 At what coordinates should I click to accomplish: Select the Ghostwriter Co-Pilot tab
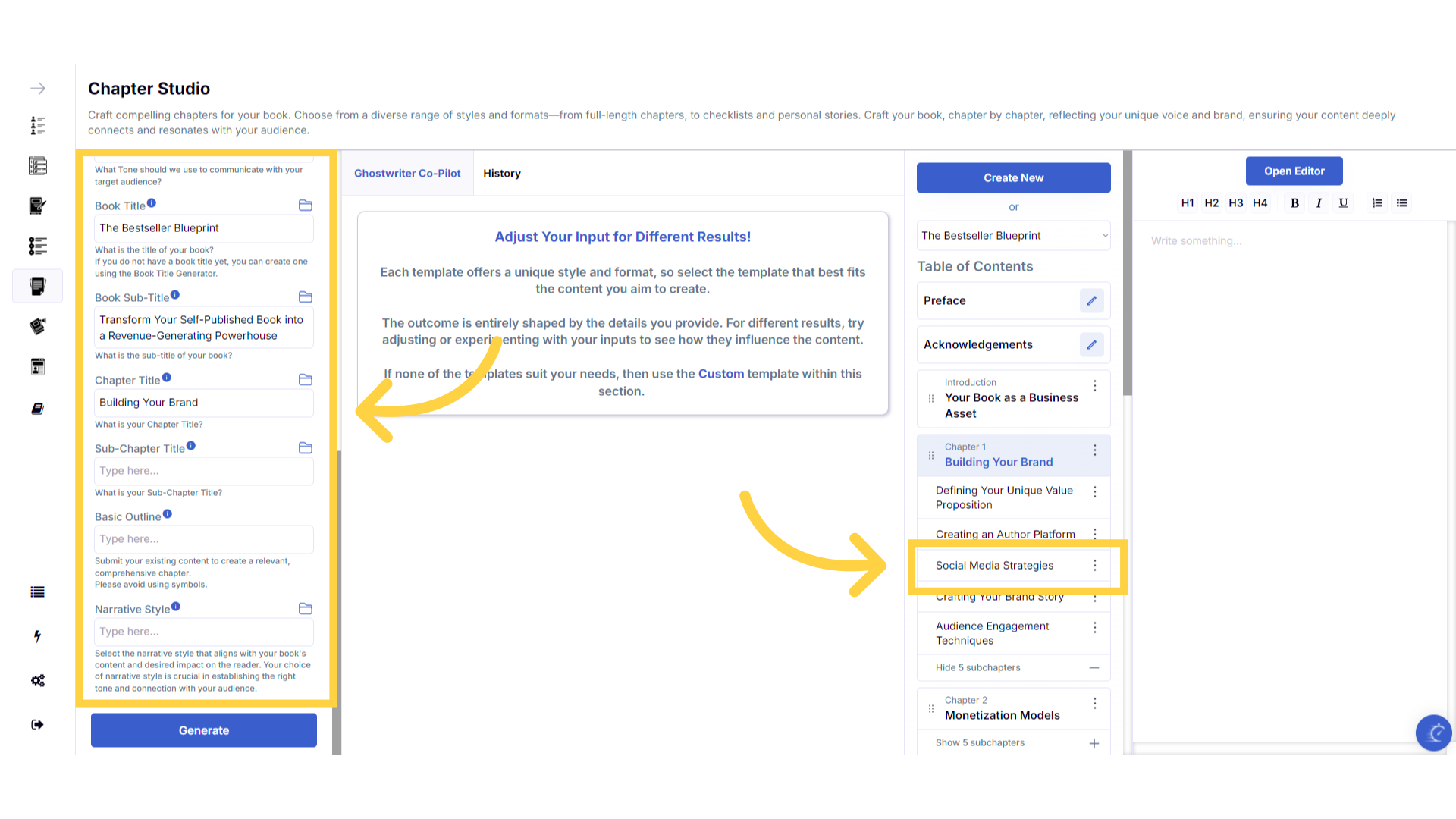407,174
